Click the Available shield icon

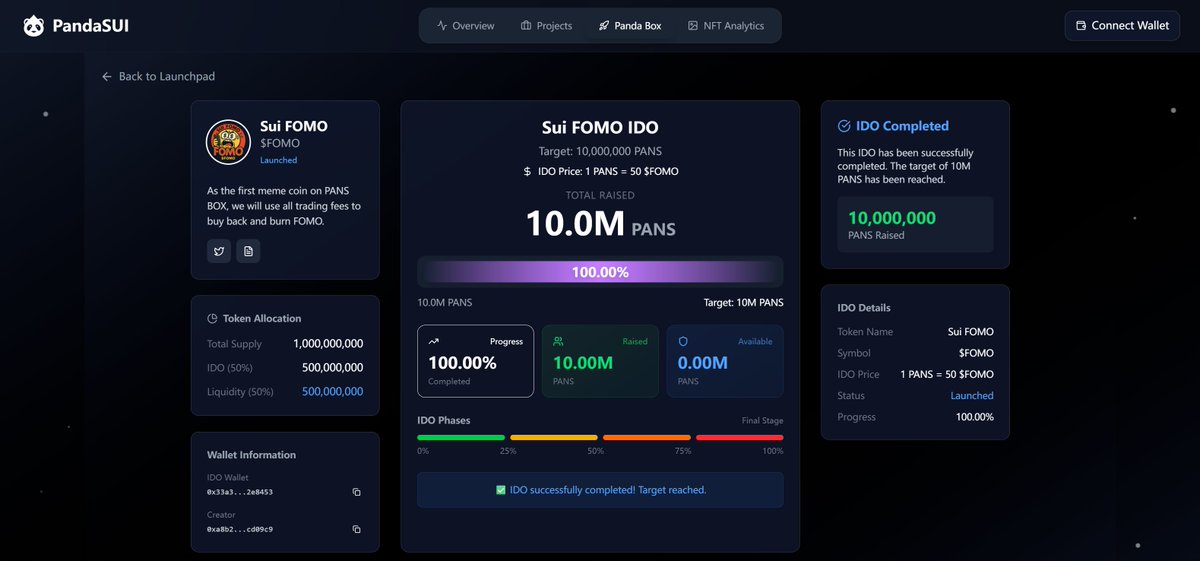[683, 341]
